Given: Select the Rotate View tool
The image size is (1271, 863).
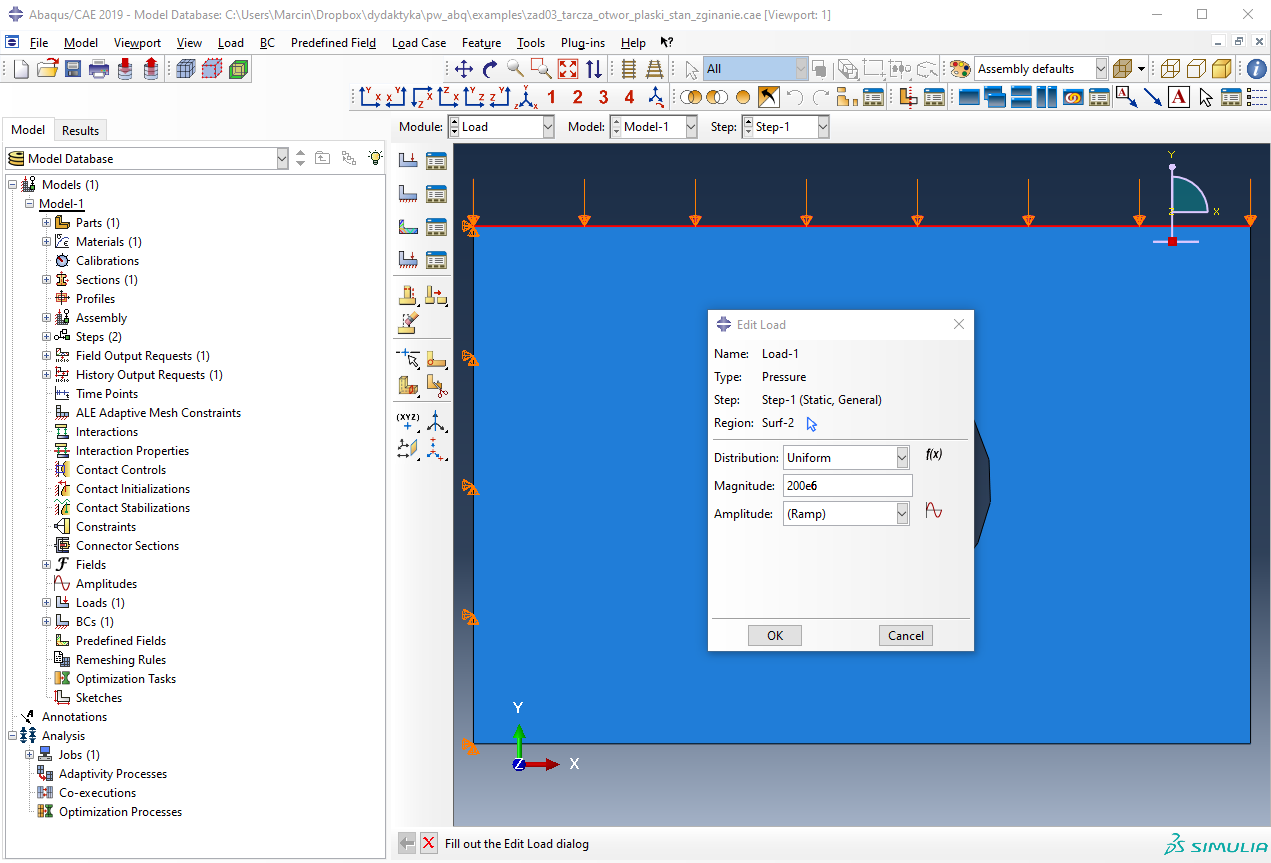Looking at the screenshot, I should tap(489, 69).
